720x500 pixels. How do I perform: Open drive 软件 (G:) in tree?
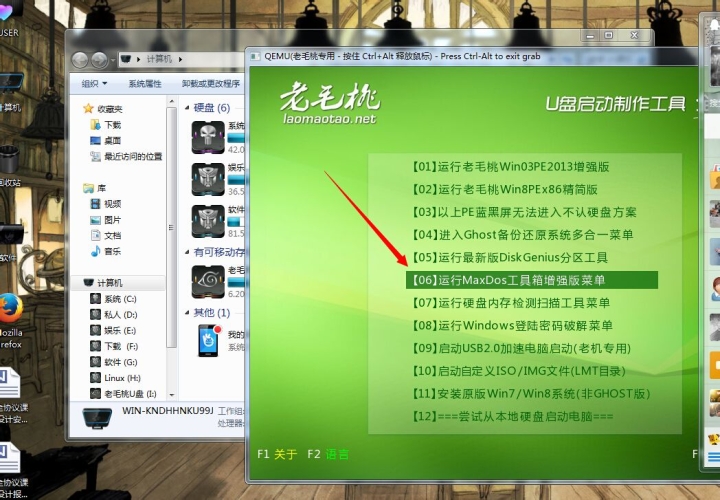tap(121, 362)
